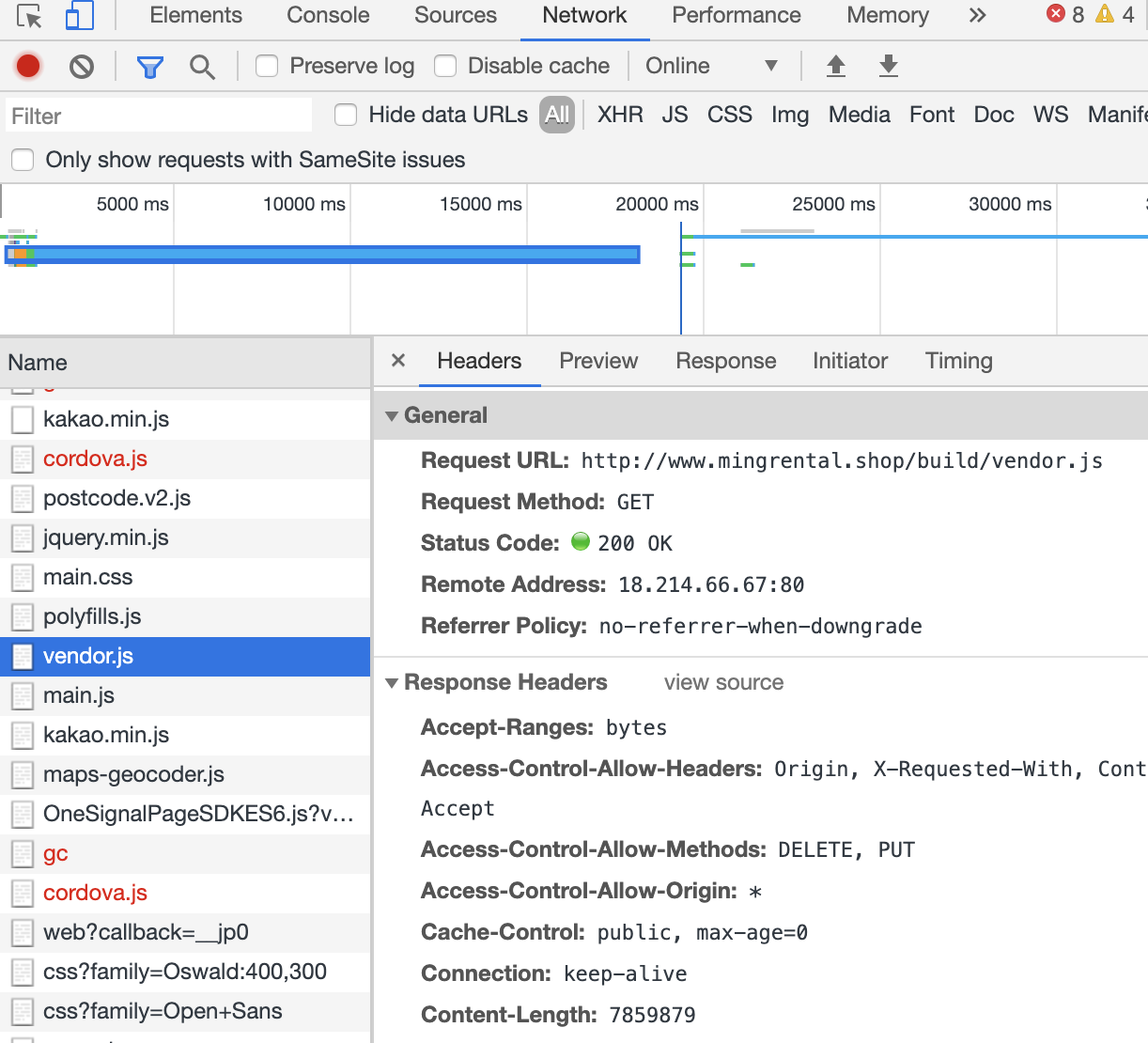Open the errors count indicator

coord(1065,14)
